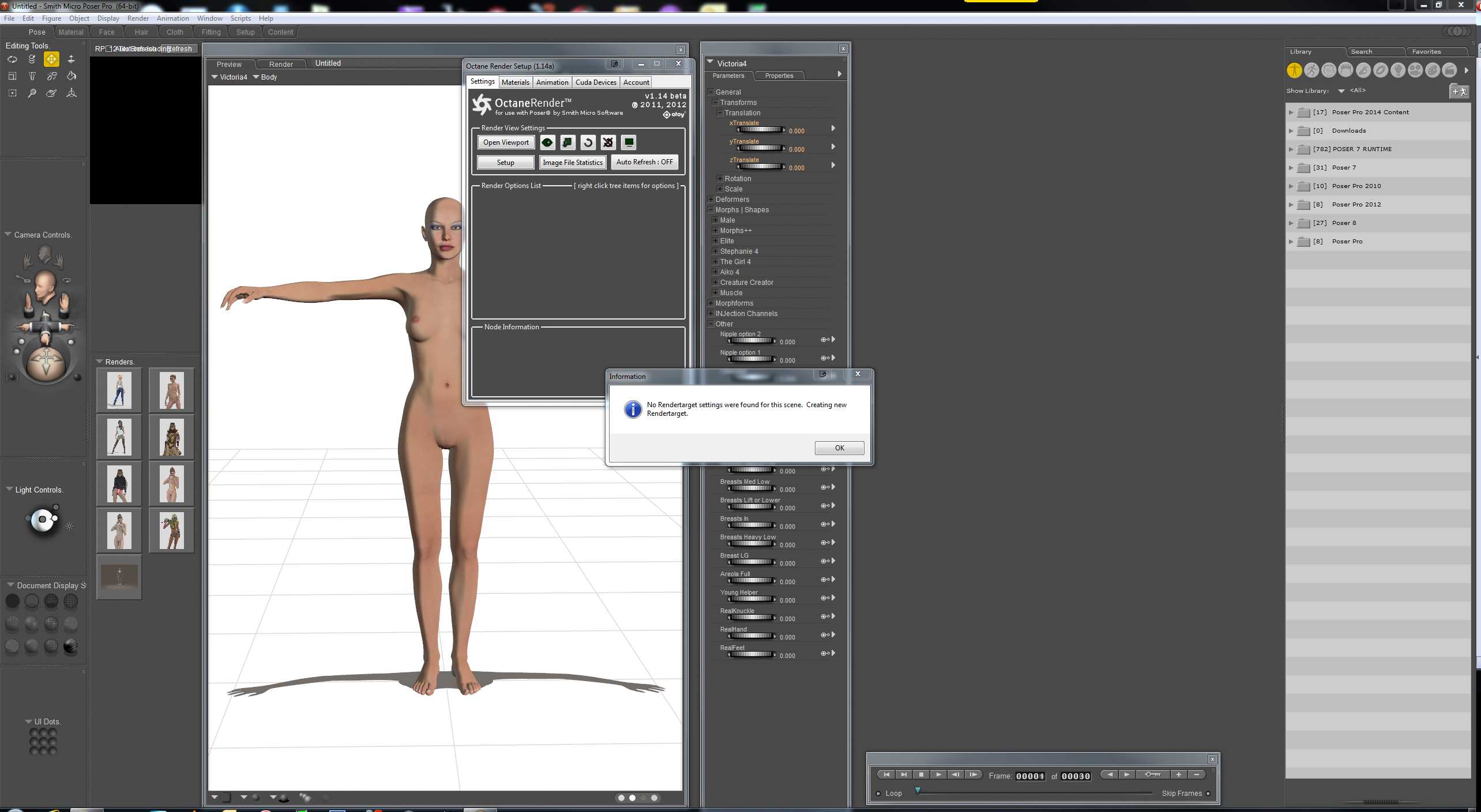Screen dimensions: 1481x812
Task: Click the Open Viewport button
Action: (x=506, y=142)
